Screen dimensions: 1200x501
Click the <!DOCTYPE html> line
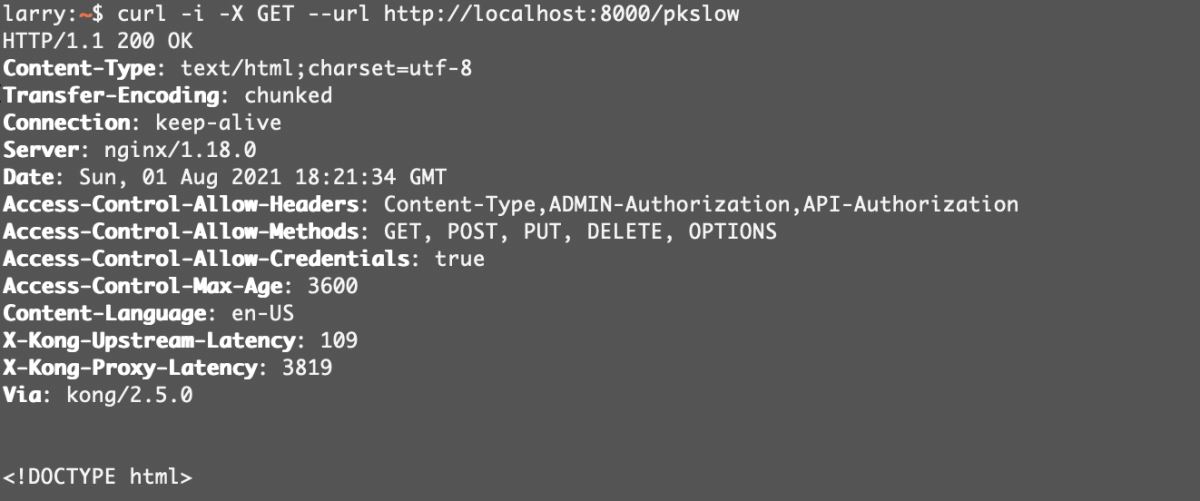click(x=98, y=476)
